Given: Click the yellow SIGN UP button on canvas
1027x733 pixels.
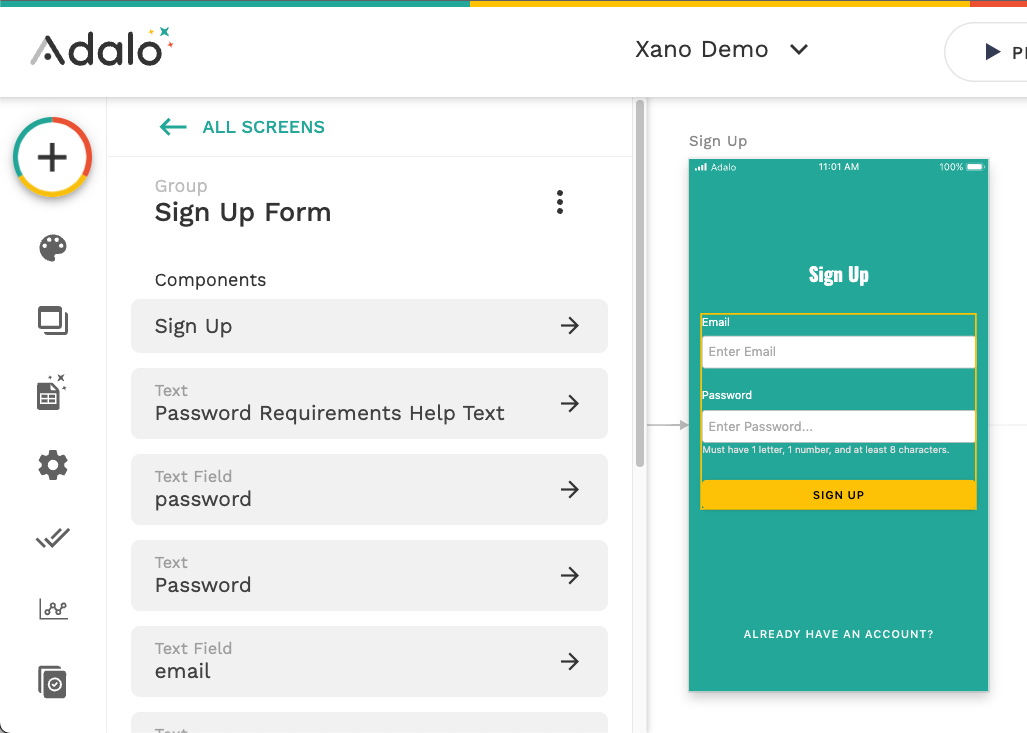Looking at the screenshot, I should click(838, 495).
